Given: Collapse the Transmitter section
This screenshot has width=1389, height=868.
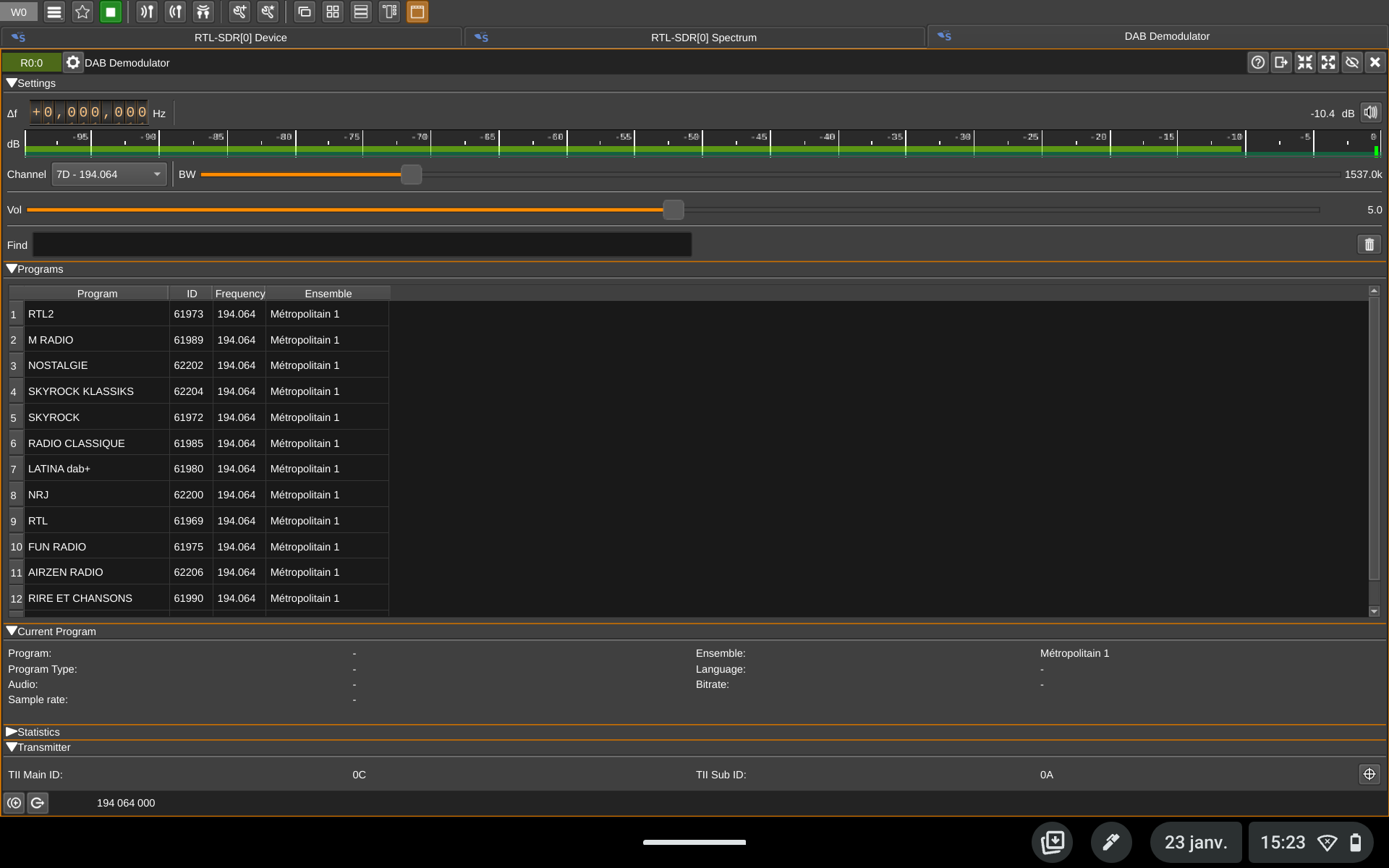Looking at the screenshot, I should click(x=12, y=747).
